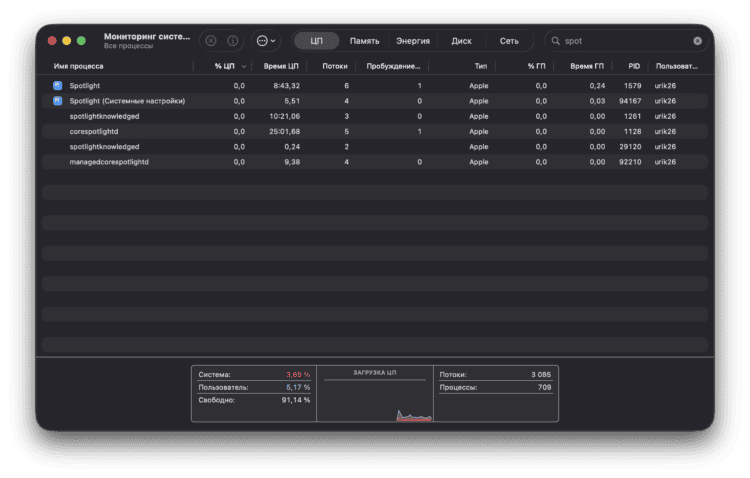Viewport: 750px width, 478px height.
Task: Toggle sort direction arrow on % ЦП column
Action: pyautogui.click(x=244, y=66)
